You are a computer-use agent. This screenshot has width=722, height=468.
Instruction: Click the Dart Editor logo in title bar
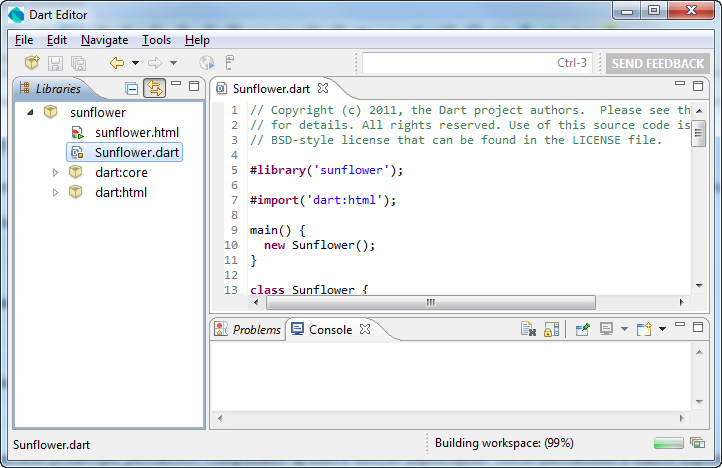click(16, 15)
